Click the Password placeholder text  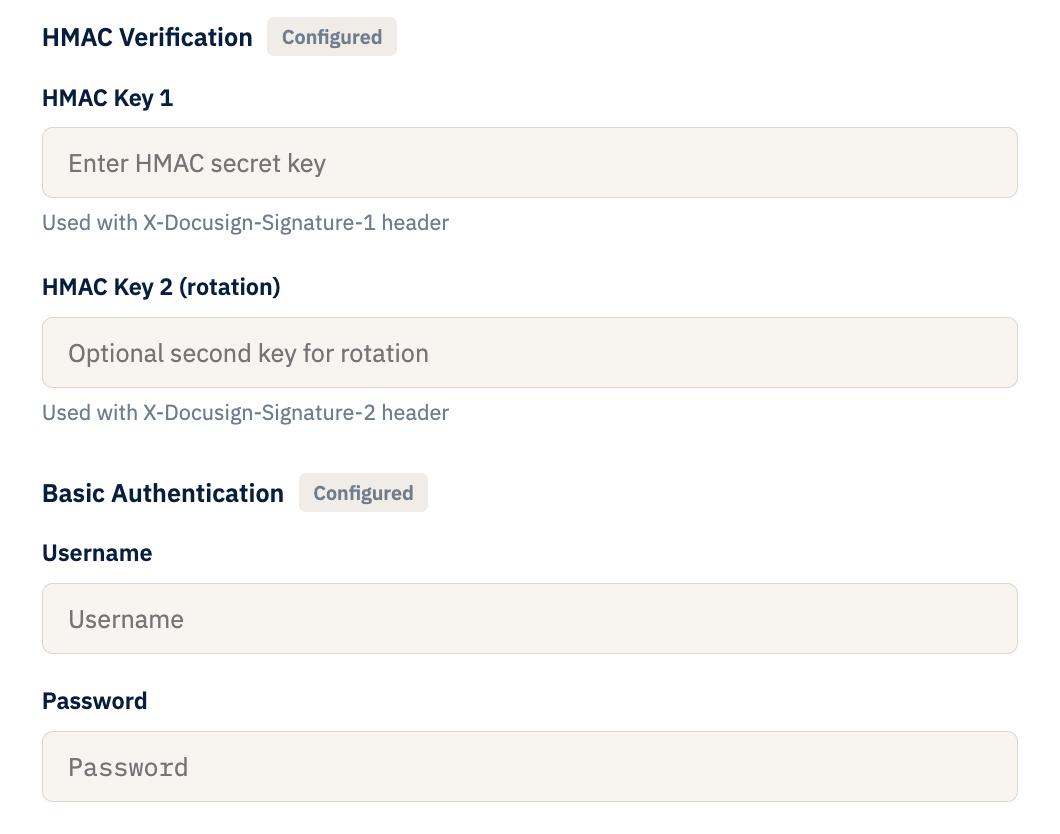(128, 766)
